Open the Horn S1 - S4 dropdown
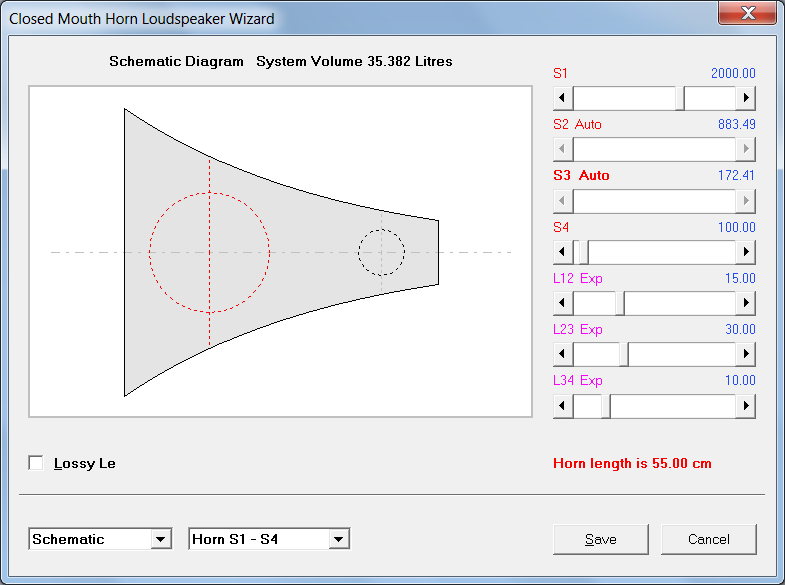Screen dimensions: 785x585 point(338,539)
